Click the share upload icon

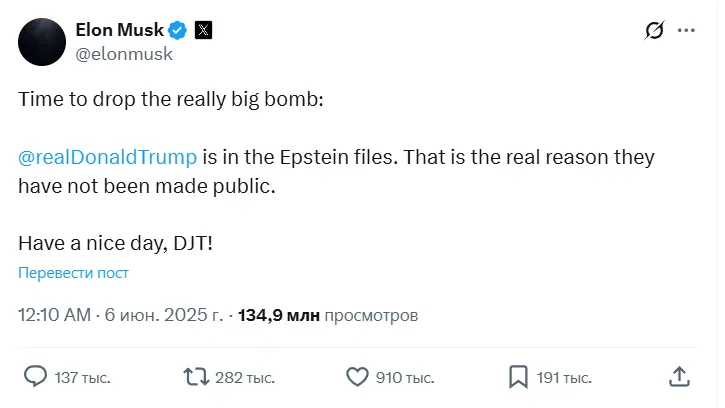[679, 377]
